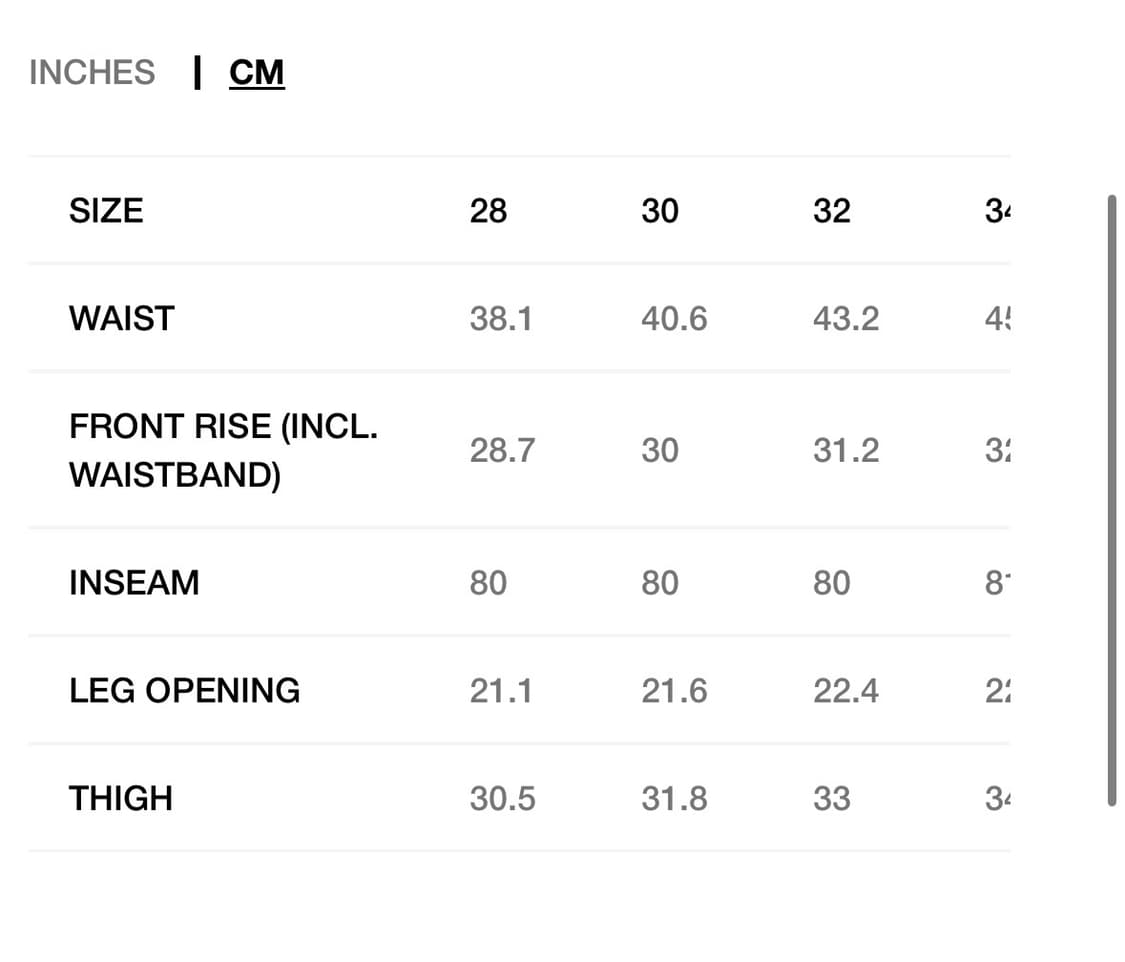Click the INSEAM row label
This screenshot has height=962, width=1125.
tap(134, 583)
